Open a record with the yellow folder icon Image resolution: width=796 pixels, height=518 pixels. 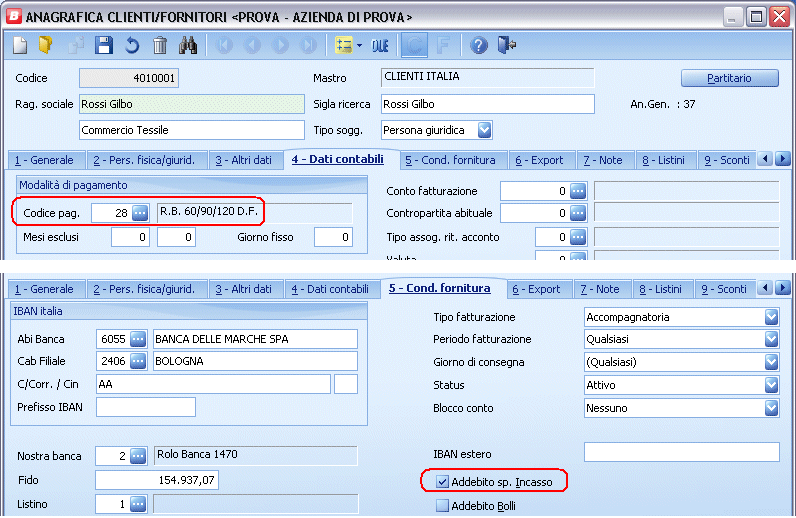click(46, 45)
